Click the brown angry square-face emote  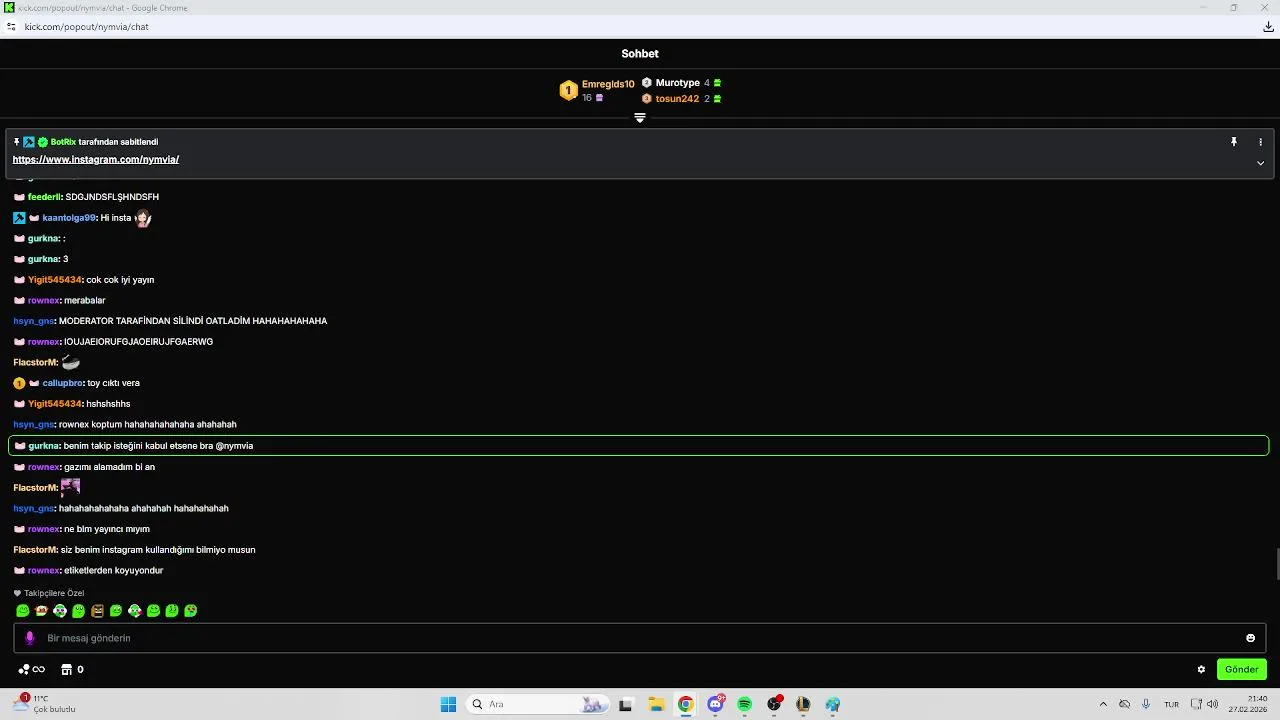pos(97,611)
